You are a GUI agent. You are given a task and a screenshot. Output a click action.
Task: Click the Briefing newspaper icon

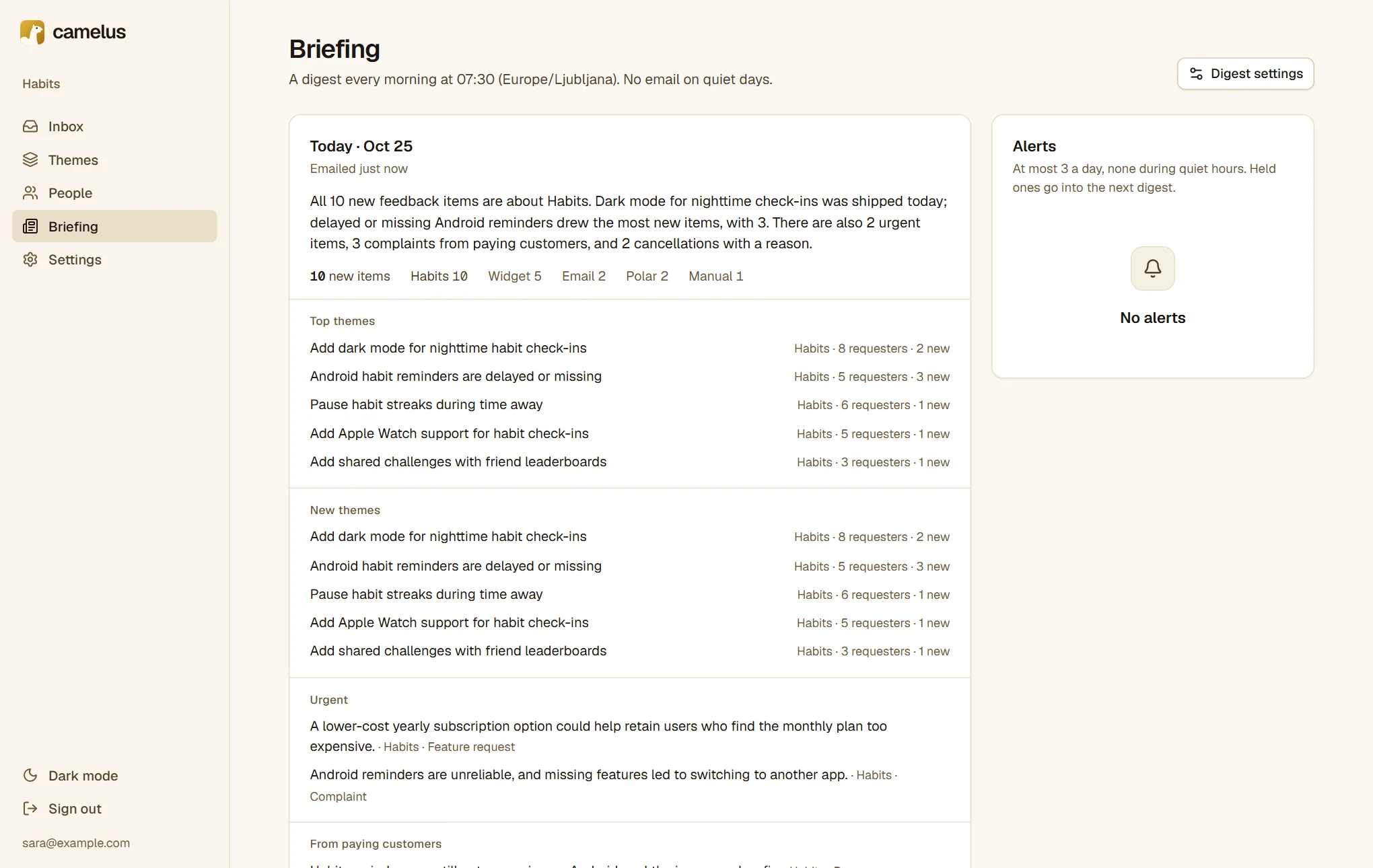[30, 227]
